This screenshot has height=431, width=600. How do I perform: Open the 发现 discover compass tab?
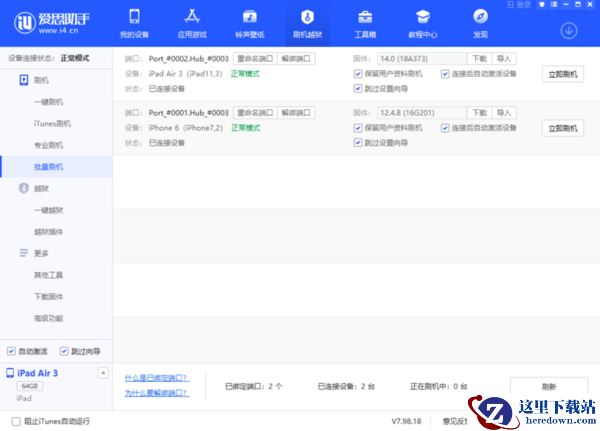(x=480, y=24)
